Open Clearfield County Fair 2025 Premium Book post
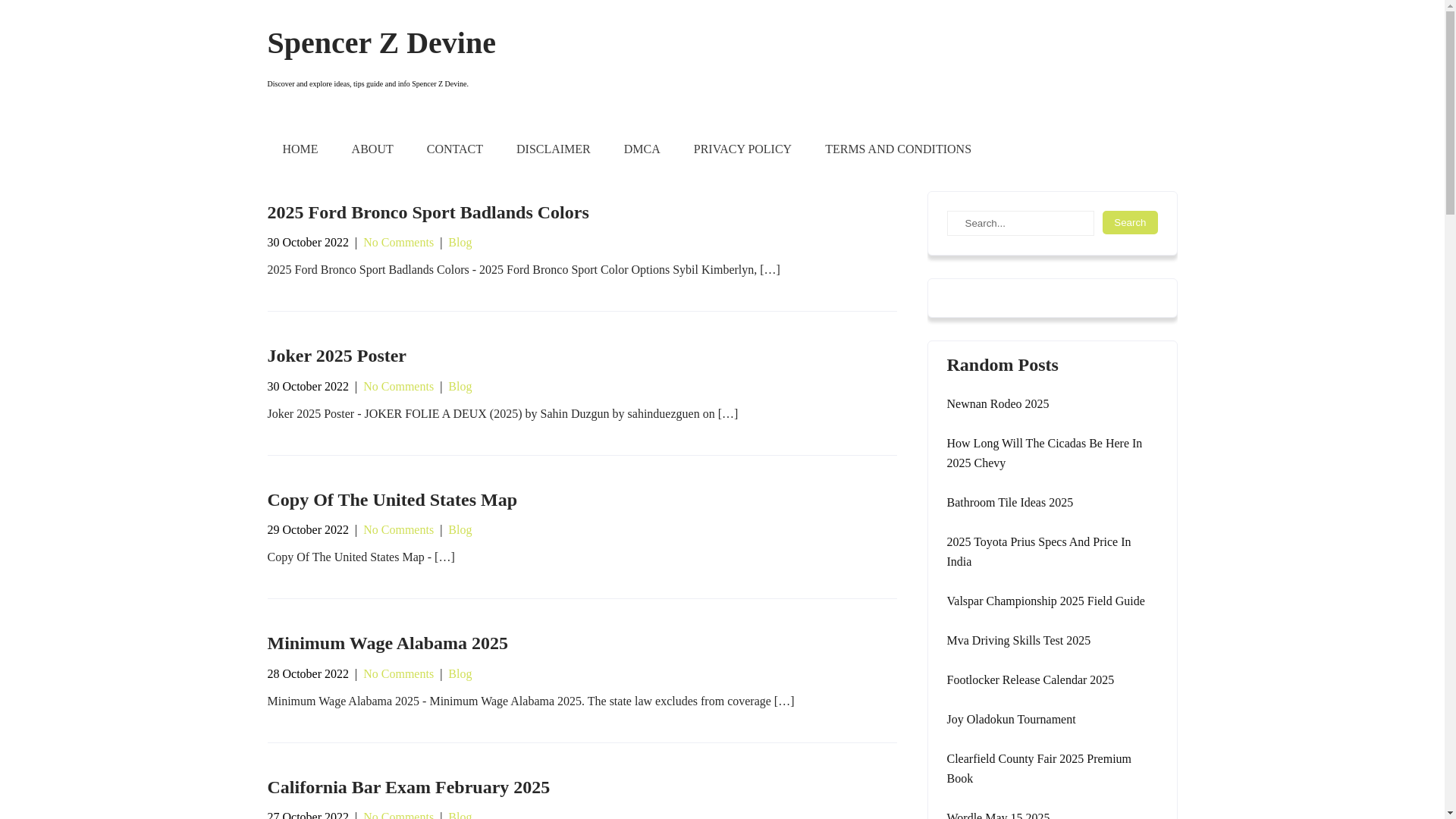The image size is (1456, 819). 1038,769
